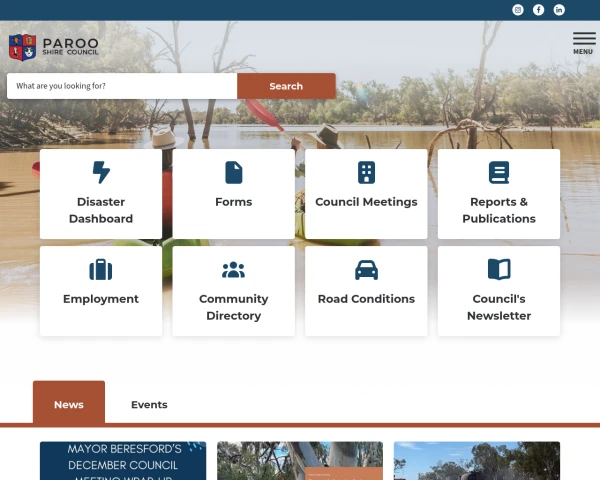Open Reports & Publications tile label
600x480 pixels.
coord(499,210)
